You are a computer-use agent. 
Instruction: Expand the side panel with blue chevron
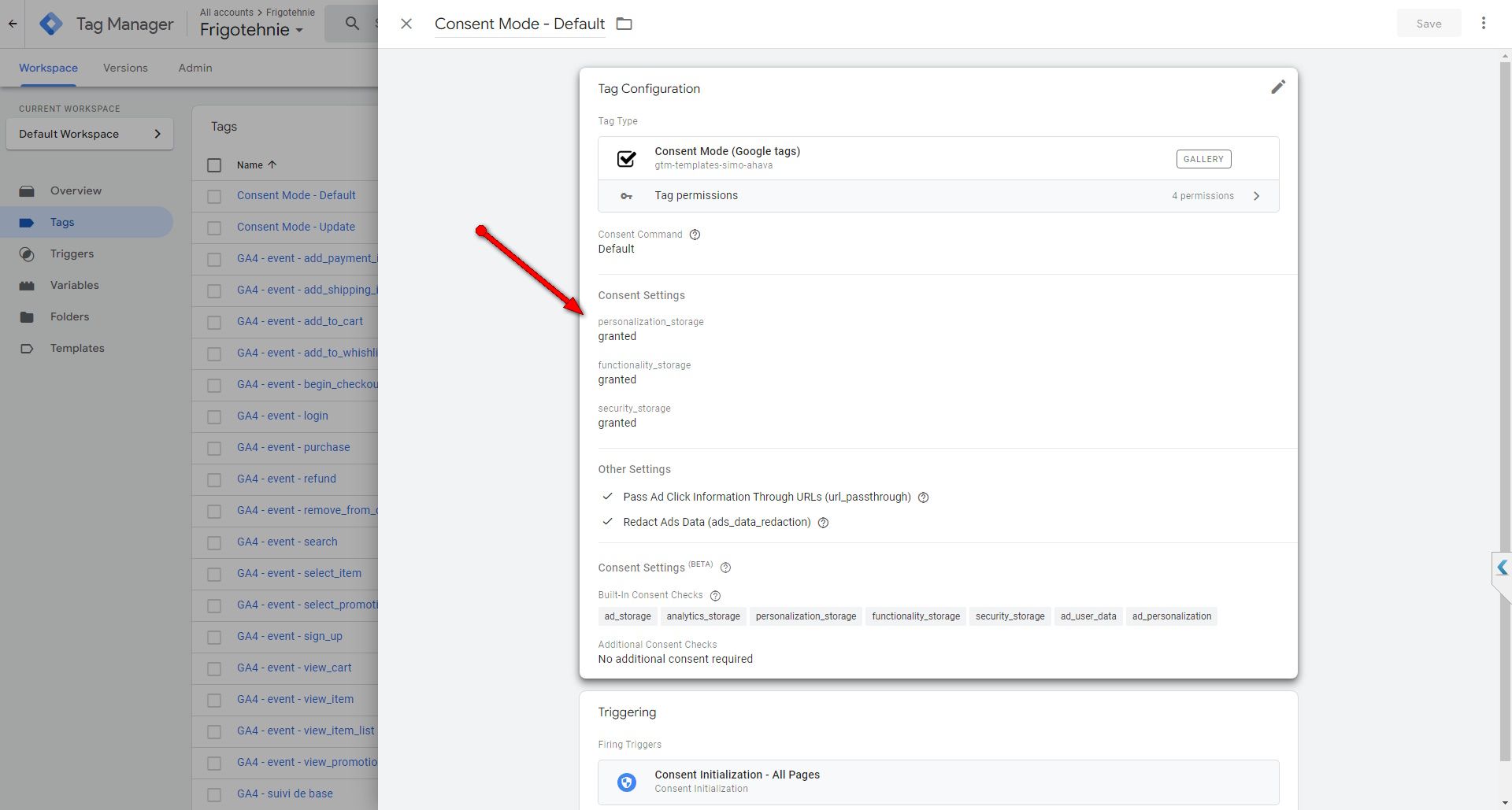pyautogui.click(x=1502, y=568)
